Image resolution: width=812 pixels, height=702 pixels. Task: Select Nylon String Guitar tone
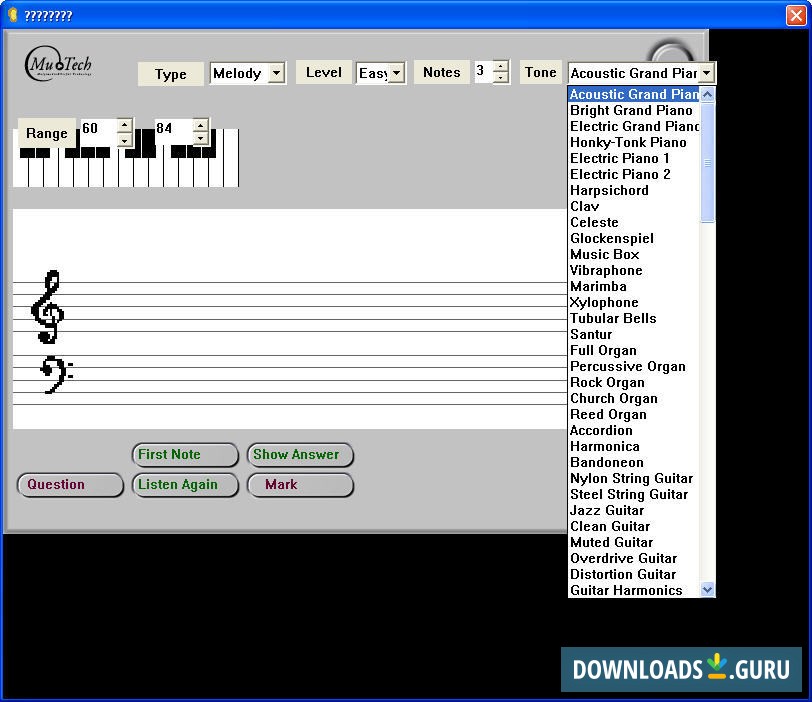634,479
